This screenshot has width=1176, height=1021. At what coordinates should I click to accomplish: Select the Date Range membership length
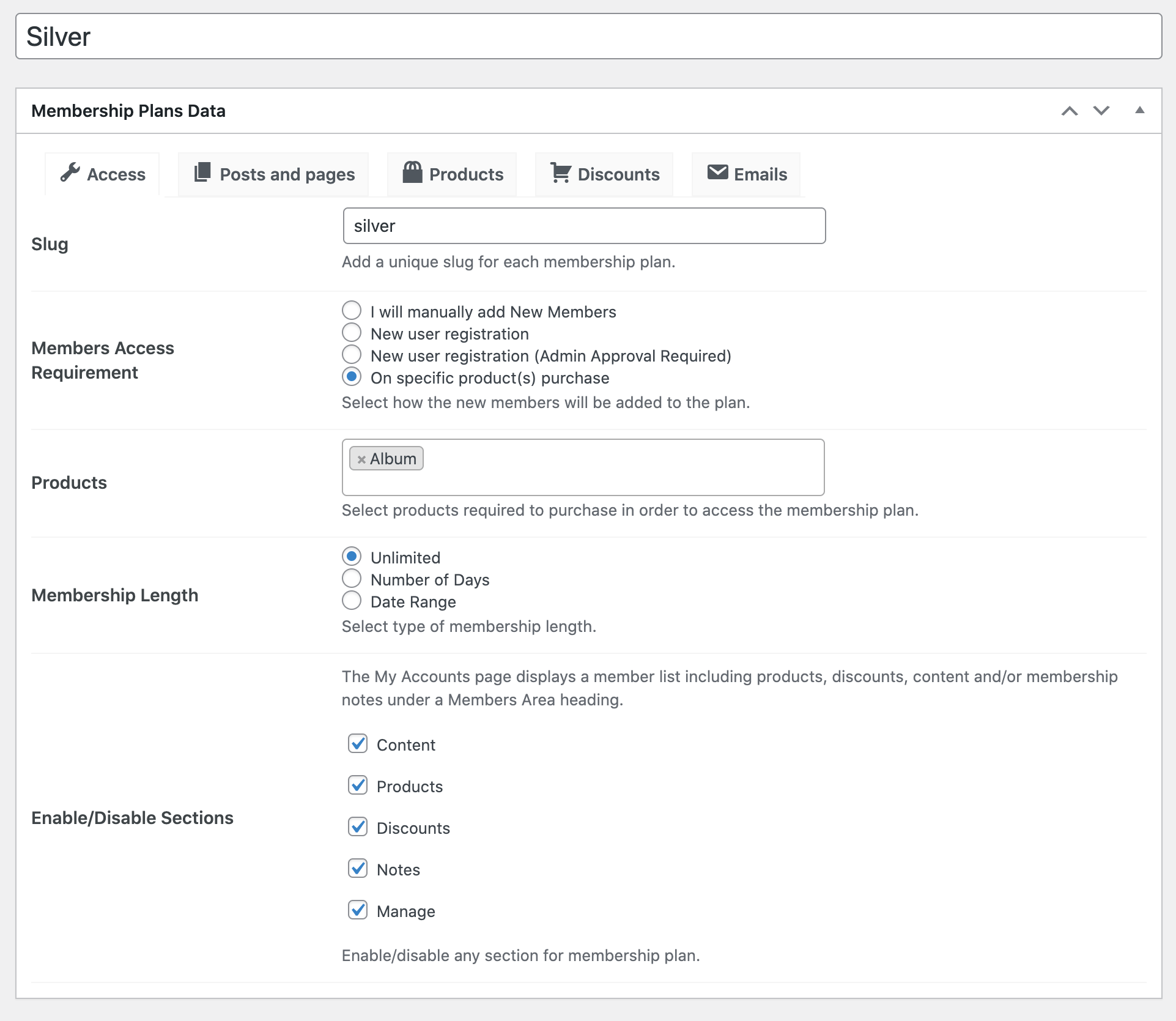pos(352,600)
